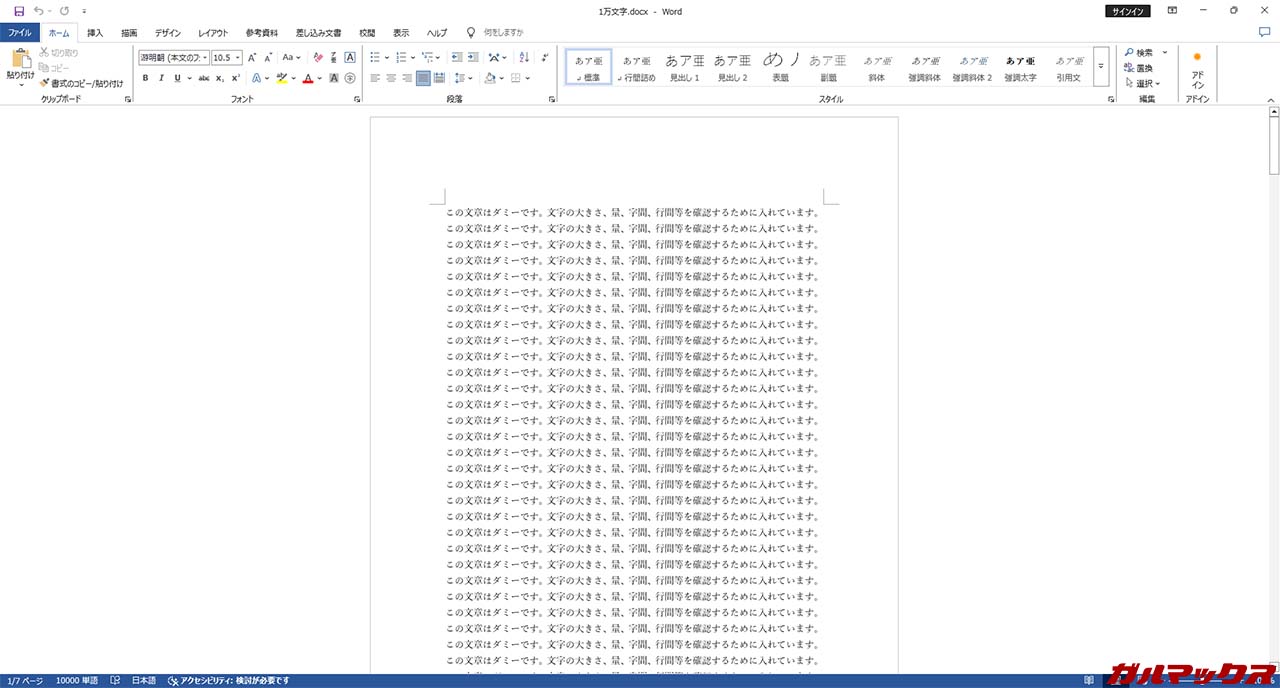This screenshot has height=688, width=1280.
Task: Switch to the レイアウト (Layout) tab
Action: pos(212,33)
